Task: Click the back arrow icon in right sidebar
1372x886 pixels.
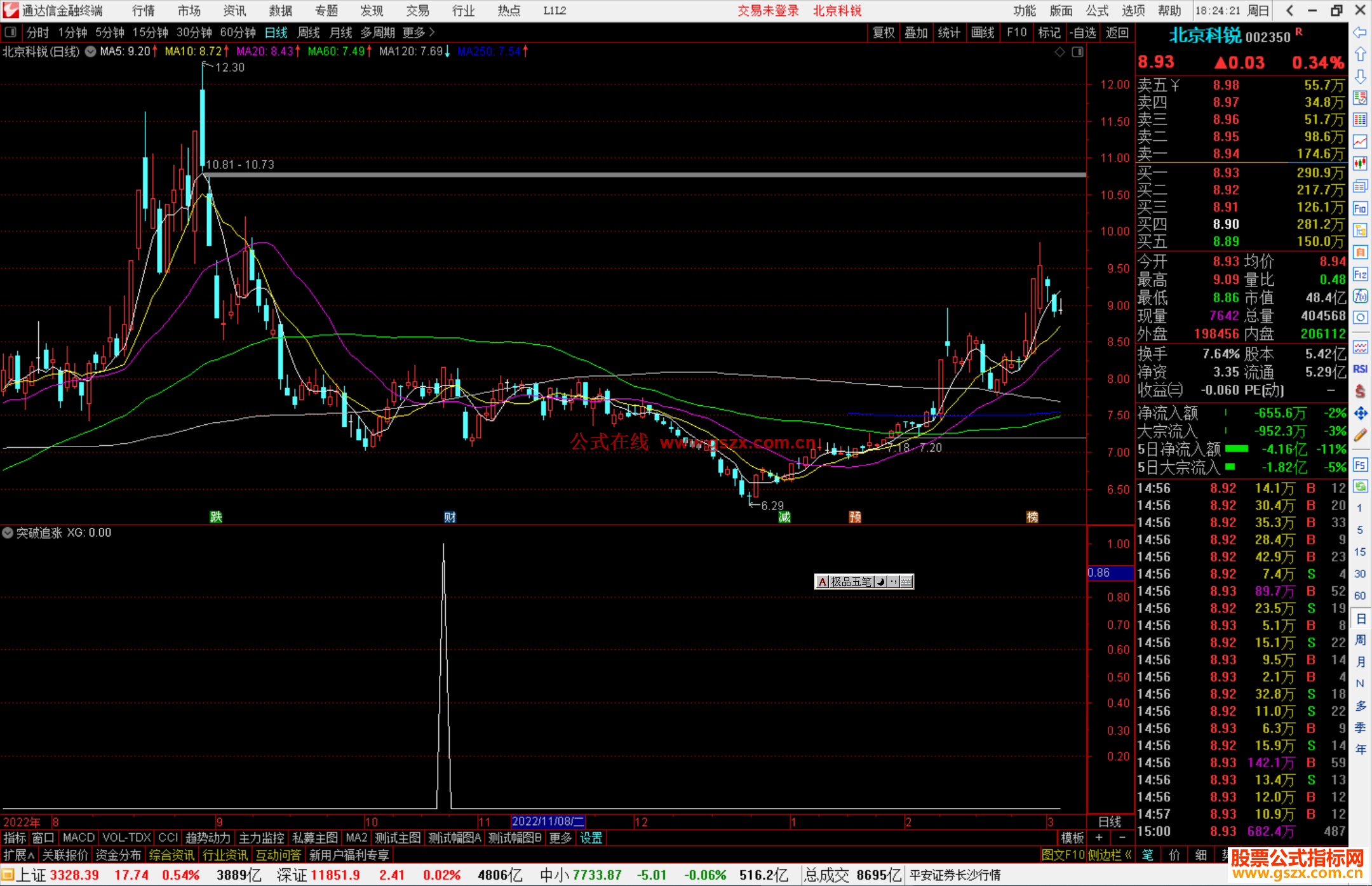Action: (x=1360, y=32)
